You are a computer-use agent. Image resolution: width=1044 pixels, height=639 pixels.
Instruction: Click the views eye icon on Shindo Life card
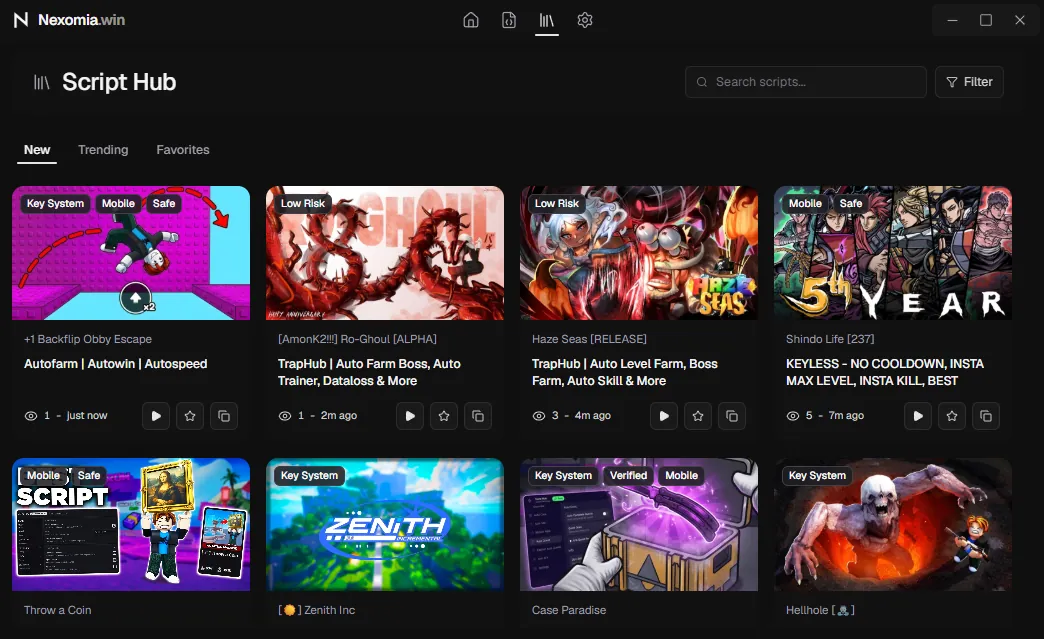(x=792, y=416)
